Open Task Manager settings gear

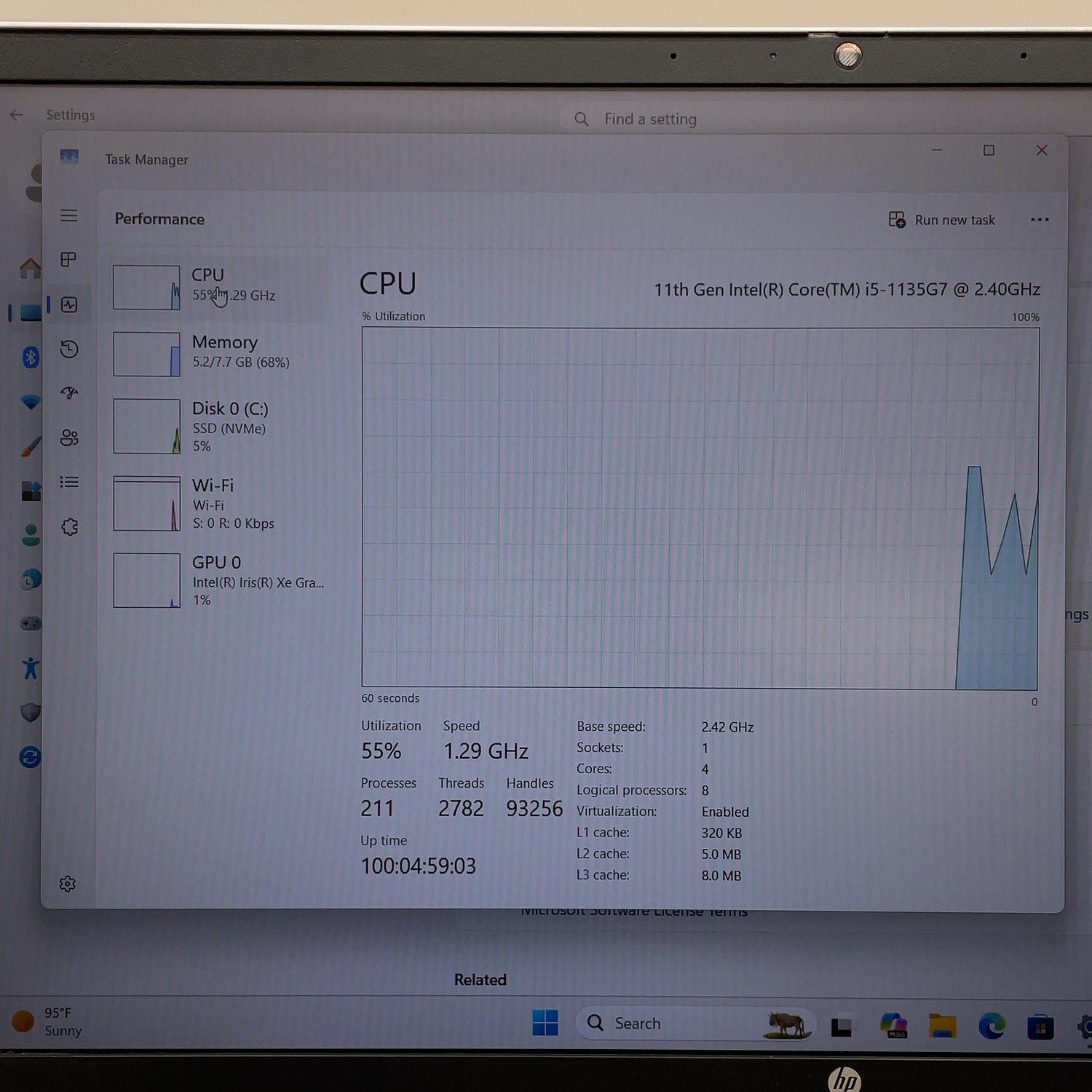[68, 884]
